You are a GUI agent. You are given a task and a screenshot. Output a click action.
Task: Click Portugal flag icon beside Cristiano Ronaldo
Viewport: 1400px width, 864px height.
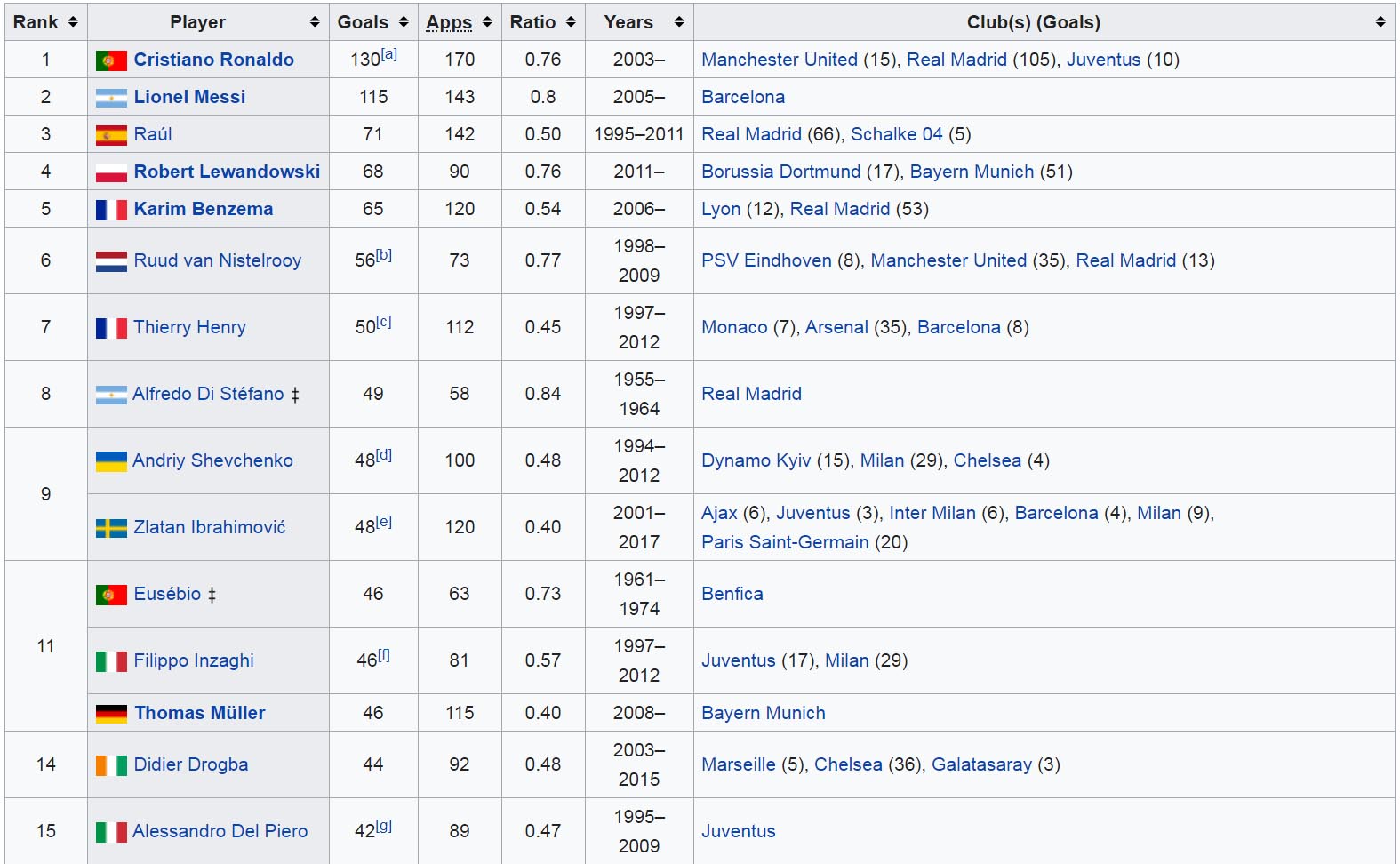[111, 60]
